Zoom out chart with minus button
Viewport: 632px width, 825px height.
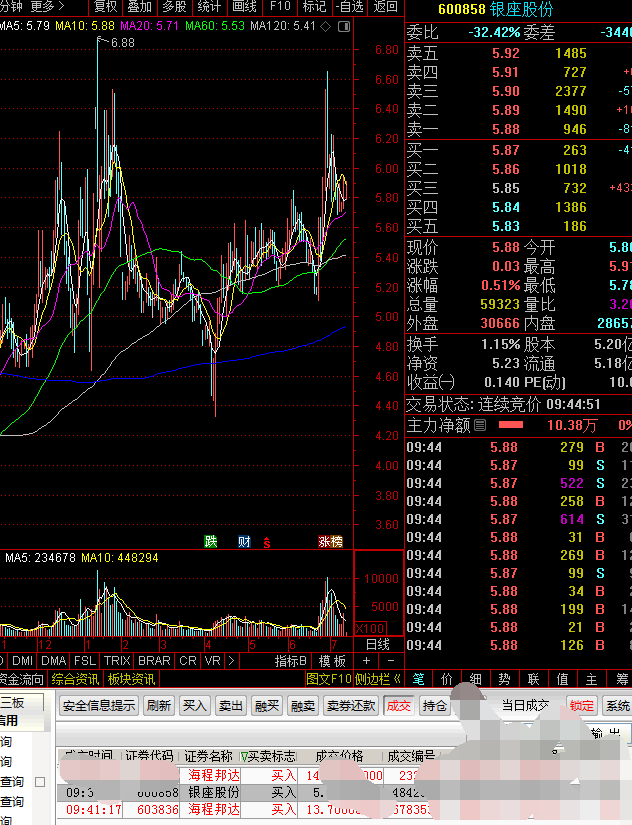pyautogui.click(x=390, y=660)
